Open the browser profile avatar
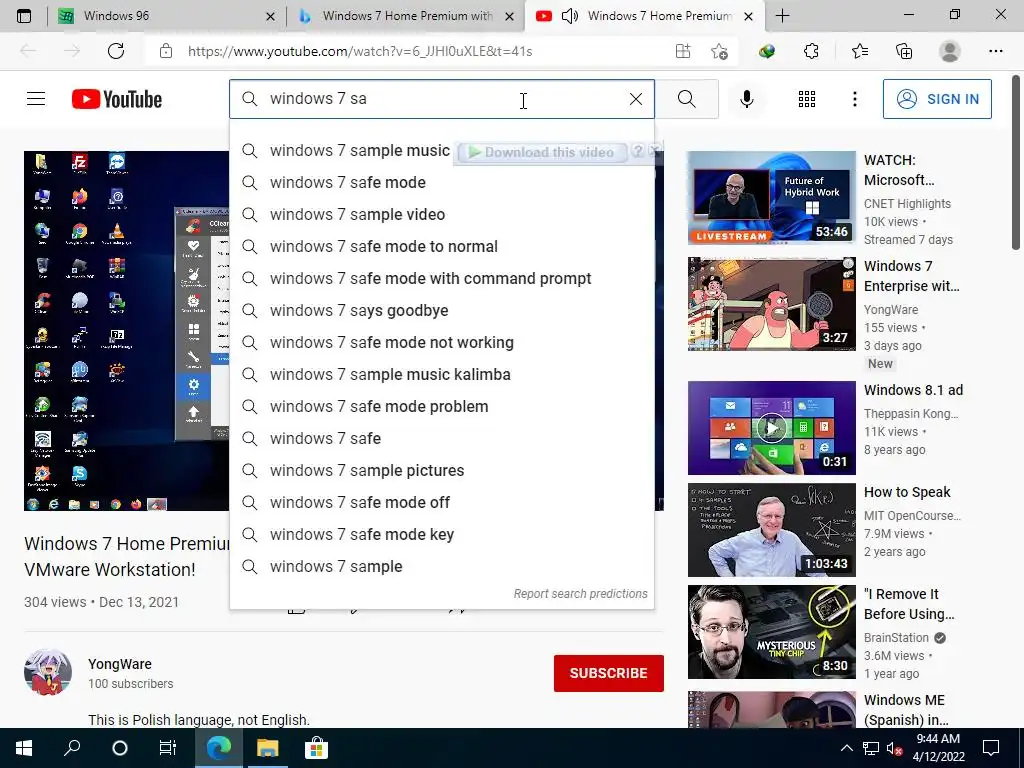 coord(949,51)
